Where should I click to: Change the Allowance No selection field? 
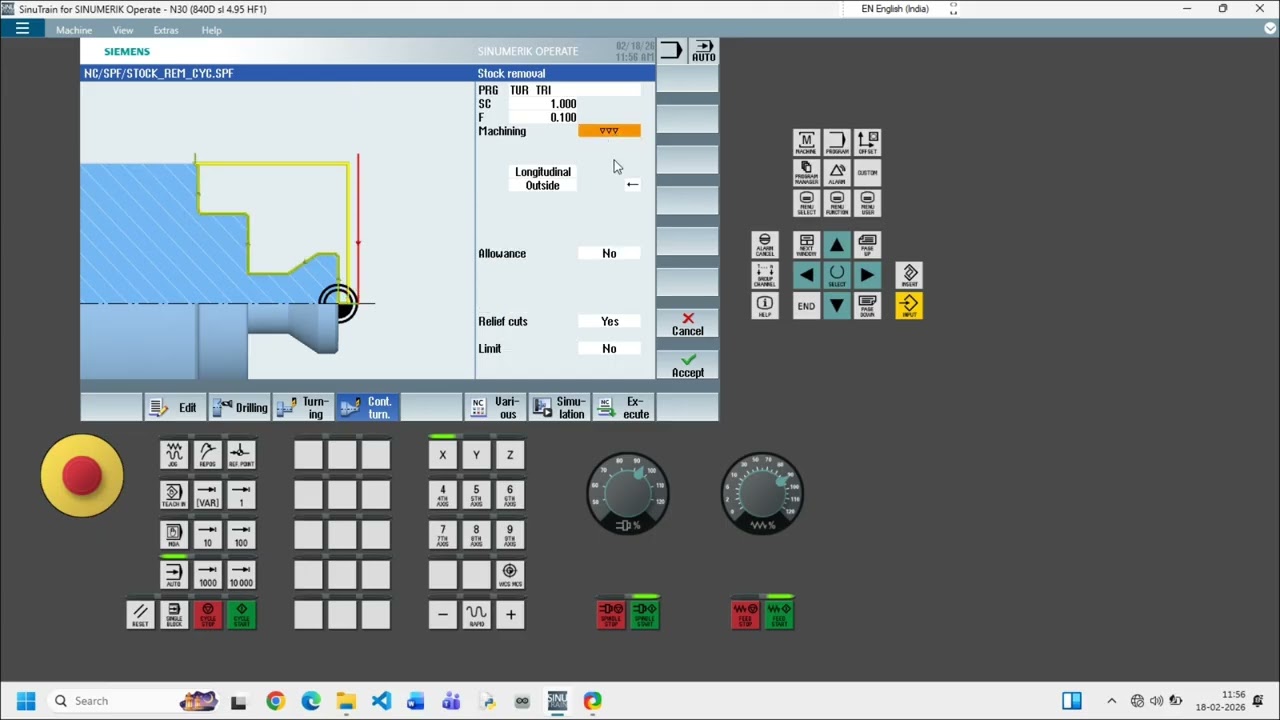point(609,254)
